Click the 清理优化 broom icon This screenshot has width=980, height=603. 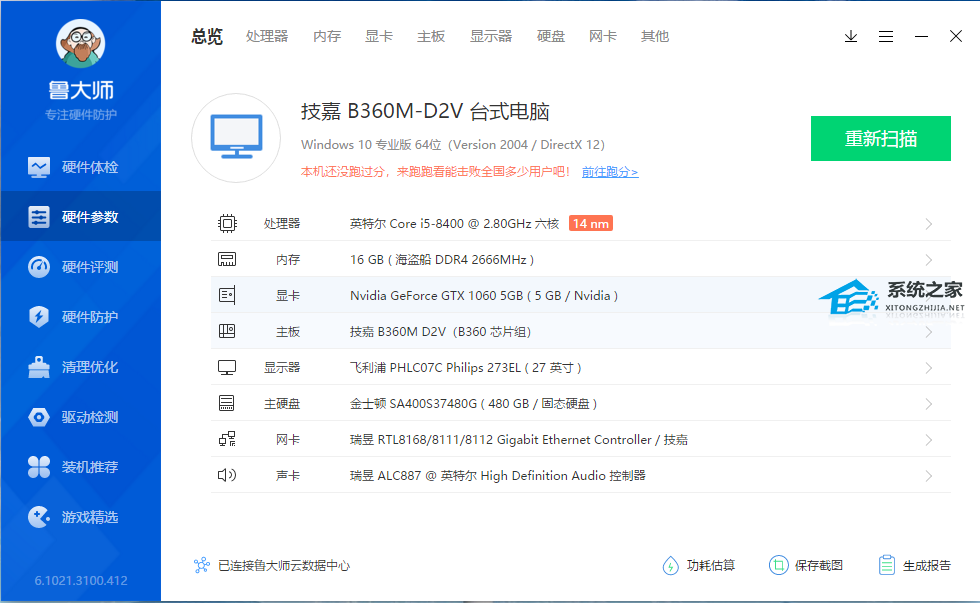pyautogui.click(x=39, y=367)
